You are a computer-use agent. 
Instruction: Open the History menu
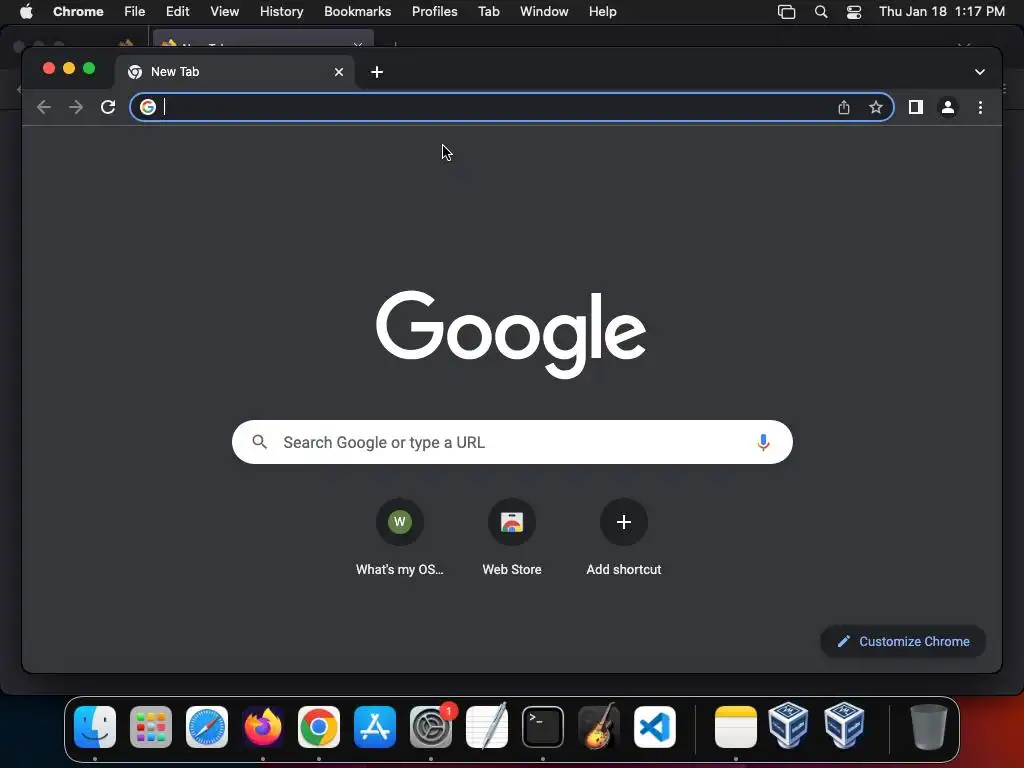(281, 11)
